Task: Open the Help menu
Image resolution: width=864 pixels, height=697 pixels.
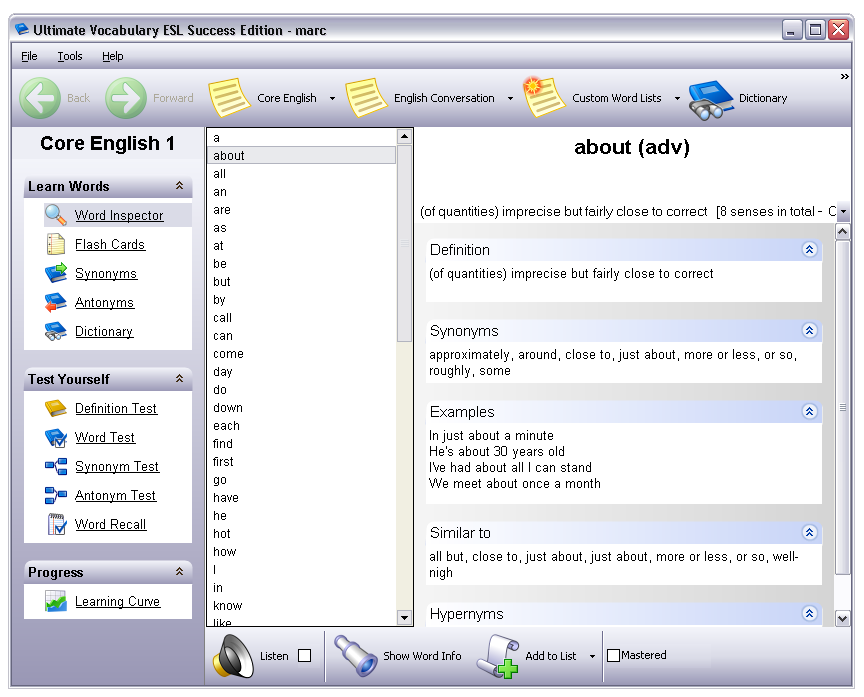Action: tap(112, 56)
